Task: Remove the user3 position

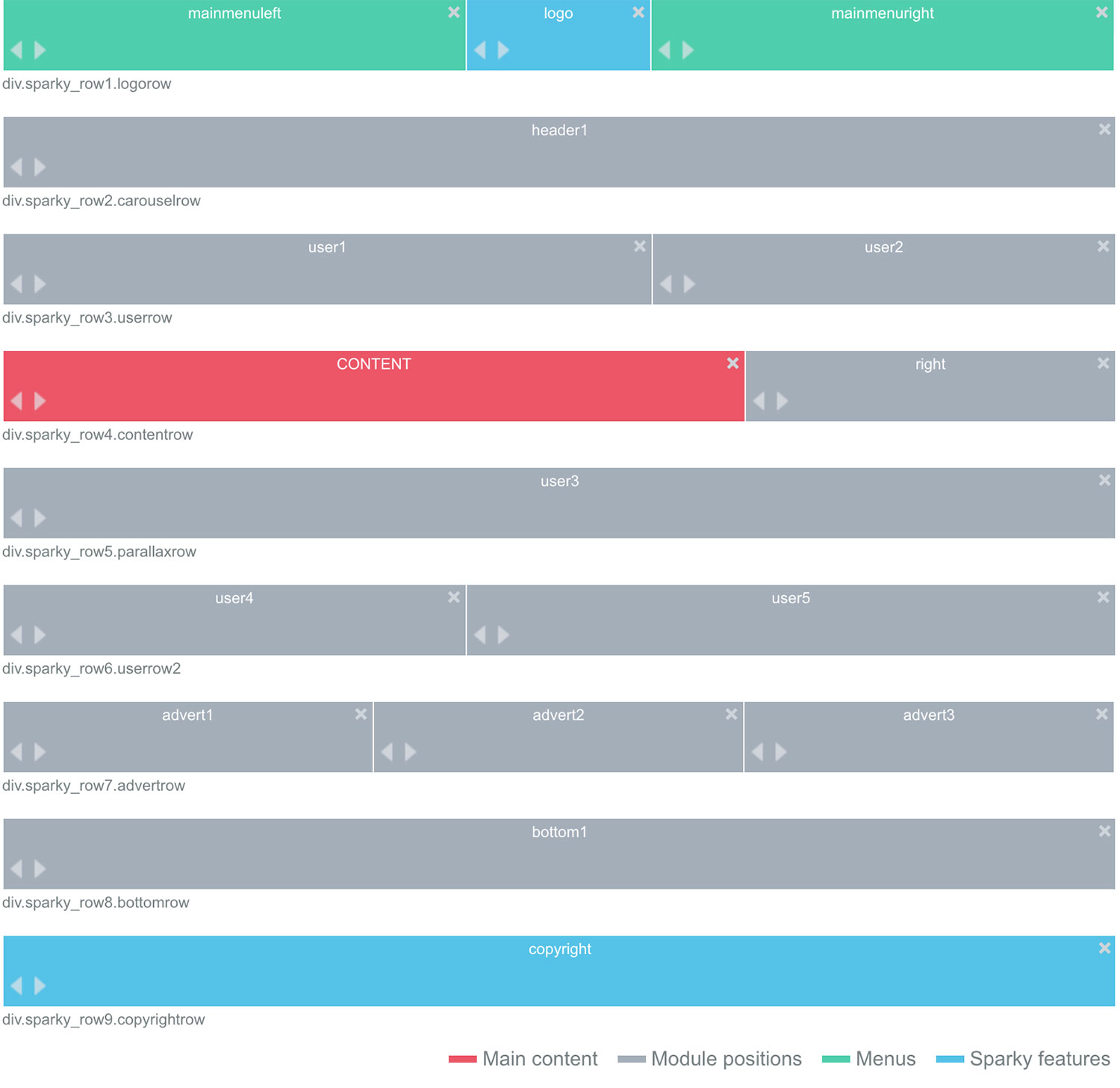Action: (x=1106, y=479)
